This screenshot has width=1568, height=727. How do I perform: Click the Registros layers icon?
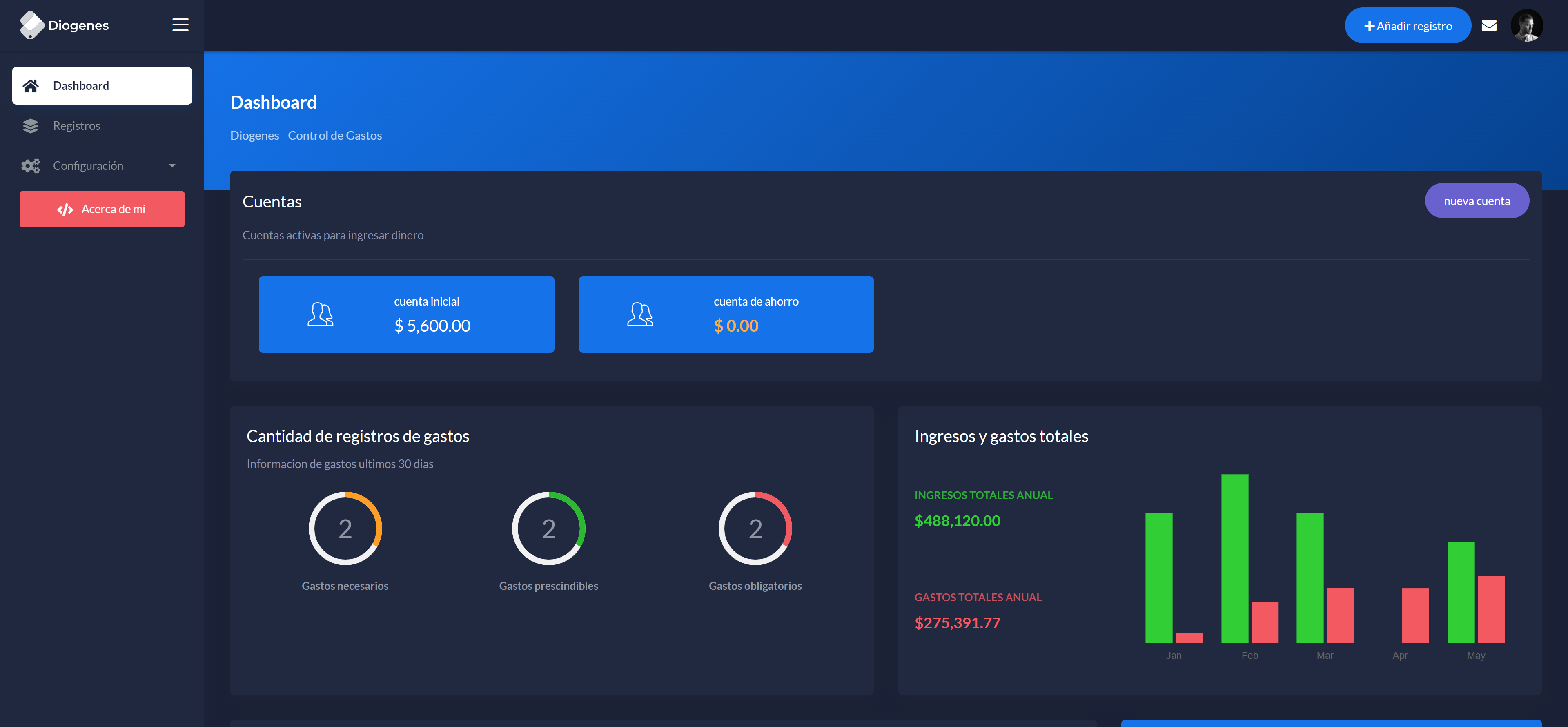click(x=31, y=126)
